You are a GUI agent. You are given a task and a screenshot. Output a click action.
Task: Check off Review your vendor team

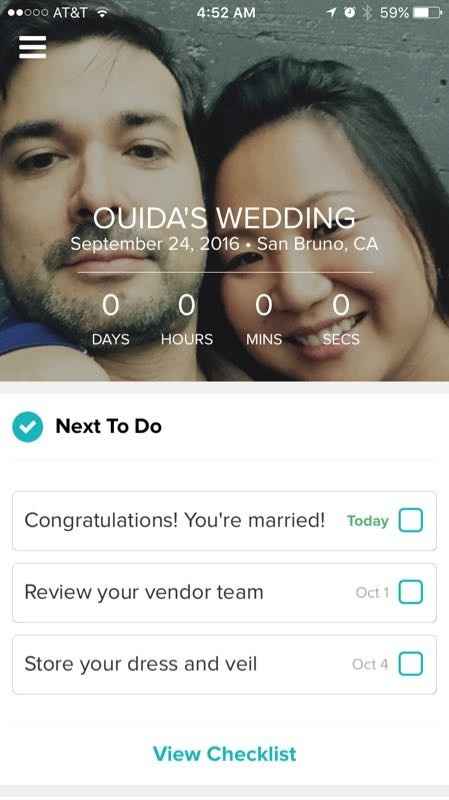(411, 592)
